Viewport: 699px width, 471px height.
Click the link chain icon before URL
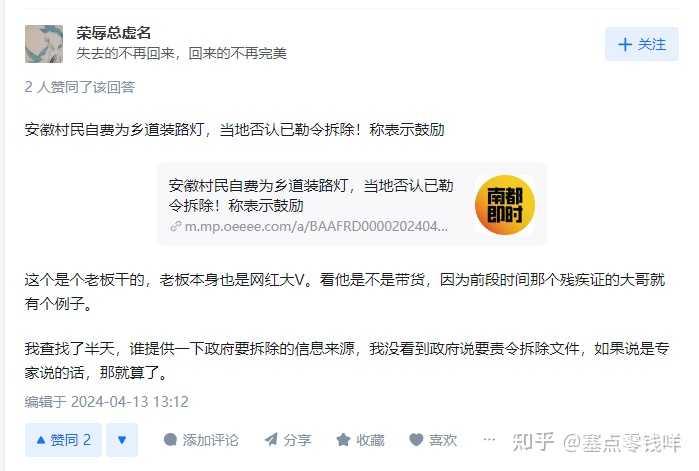tap(176, 226)
